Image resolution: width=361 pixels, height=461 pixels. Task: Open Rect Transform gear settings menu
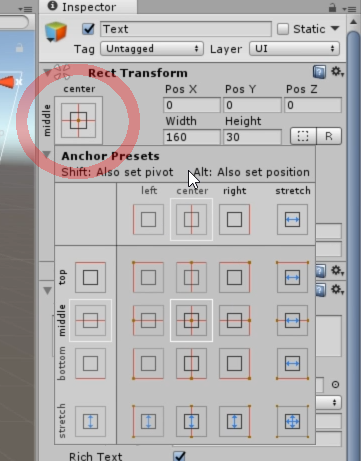pyautogui.click(x=337, y=71)
